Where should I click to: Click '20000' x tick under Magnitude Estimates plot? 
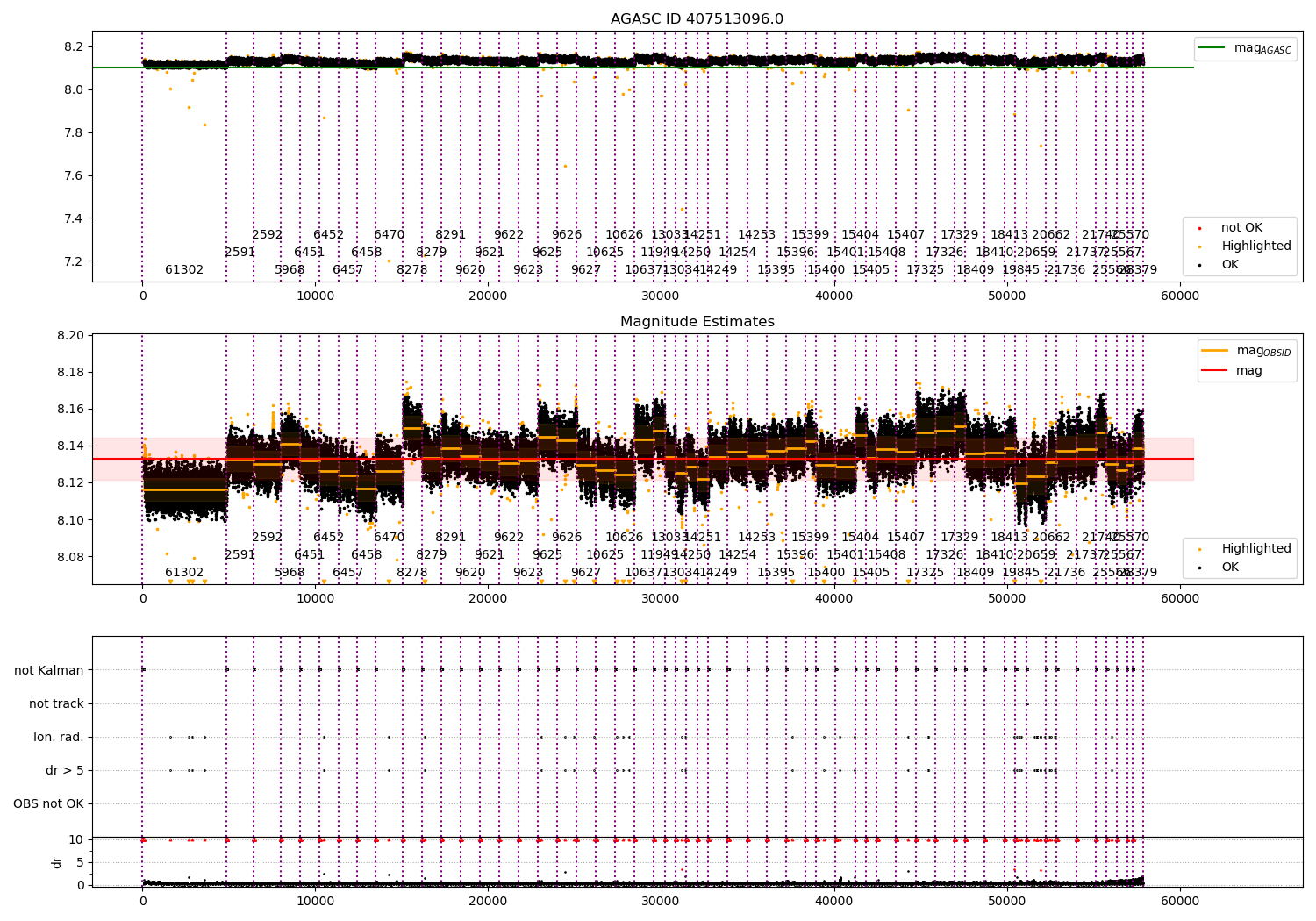[488, 599]
